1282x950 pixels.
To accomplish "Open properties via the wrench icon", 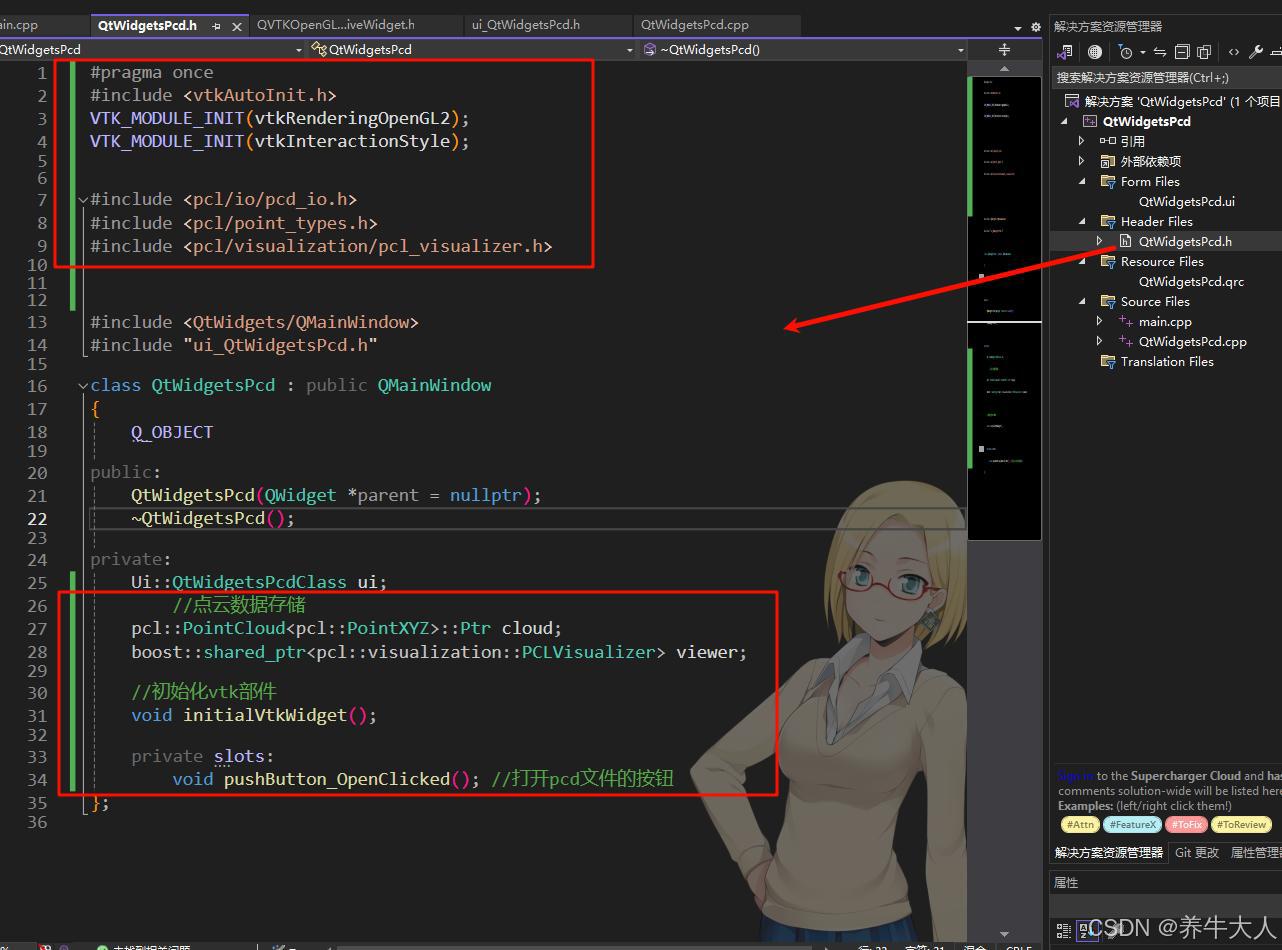I will [x=1256, y=52].
